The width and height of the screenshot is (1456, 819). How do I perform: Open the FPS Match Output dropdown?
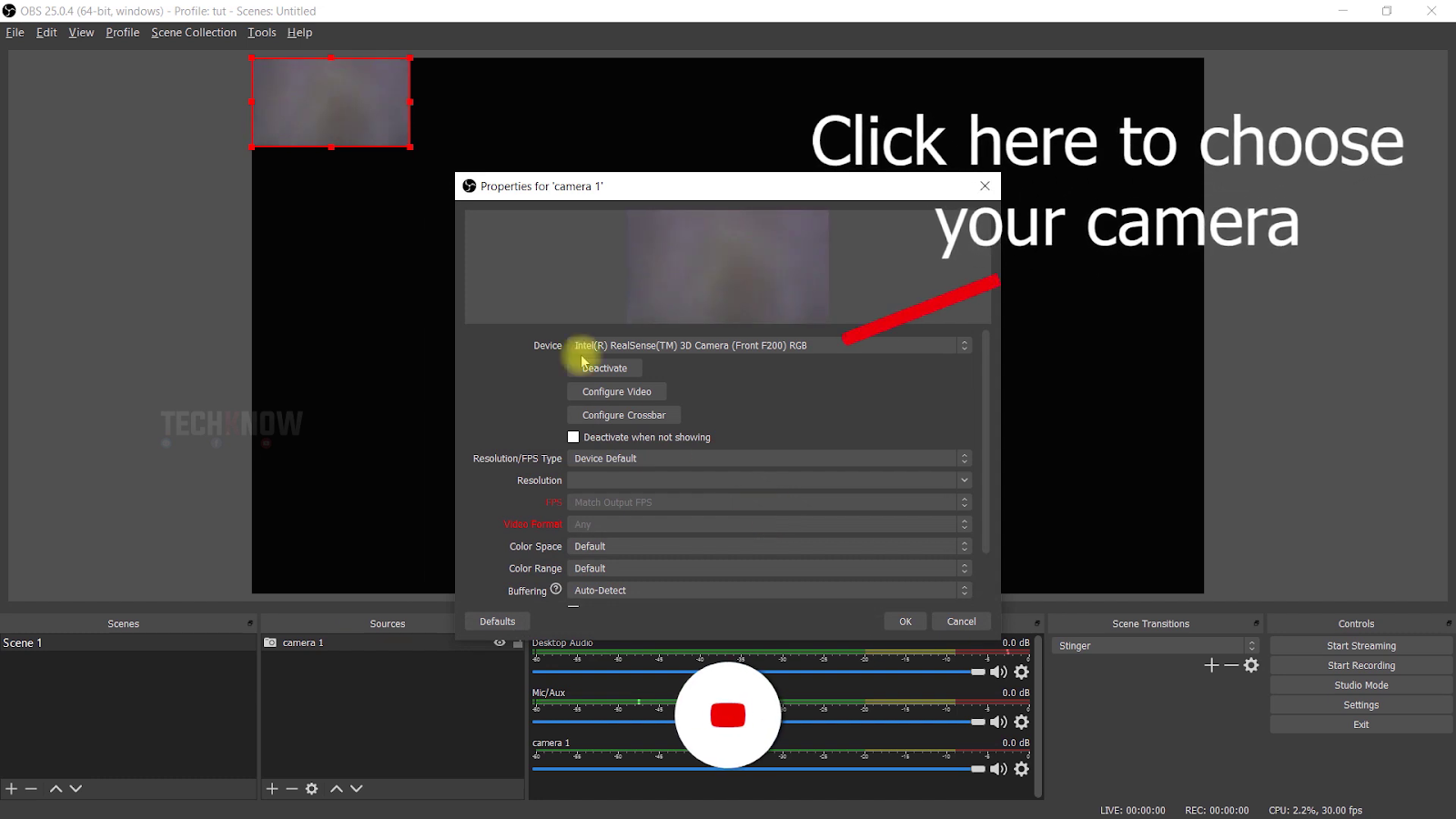coord(769,502)
